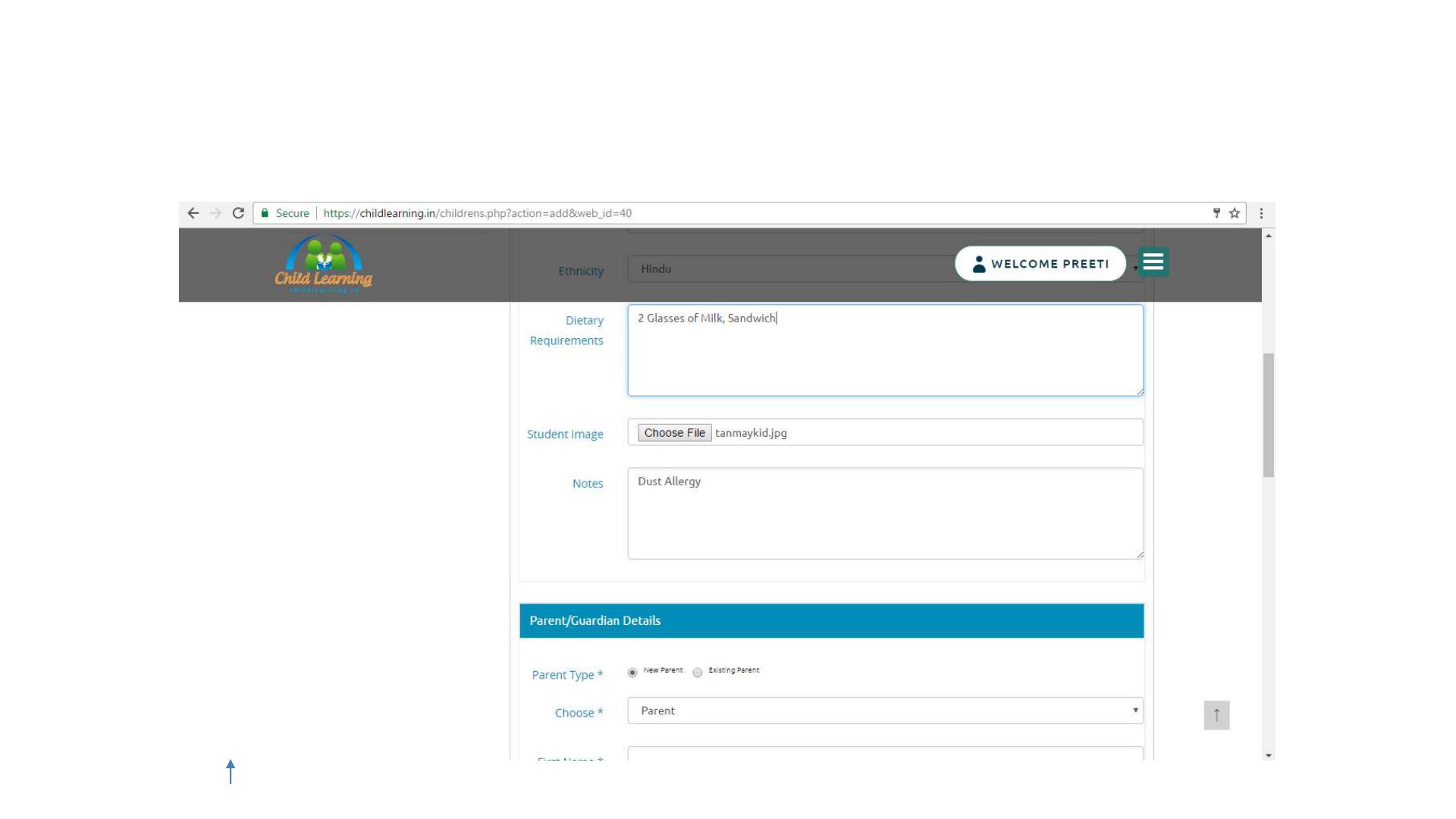The height and width of the screenshot is (819, 1456).
Task: Click the secure lock icon
Action: (265, 213)
